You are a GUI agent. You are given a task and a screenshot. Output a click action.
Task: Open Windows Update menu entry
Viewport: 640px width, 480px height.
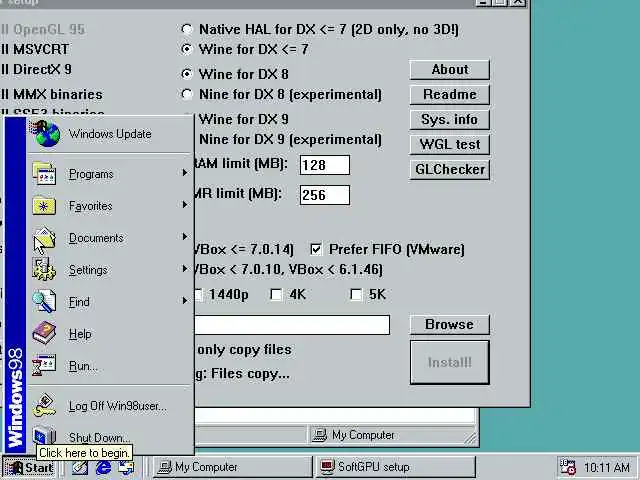110,134
